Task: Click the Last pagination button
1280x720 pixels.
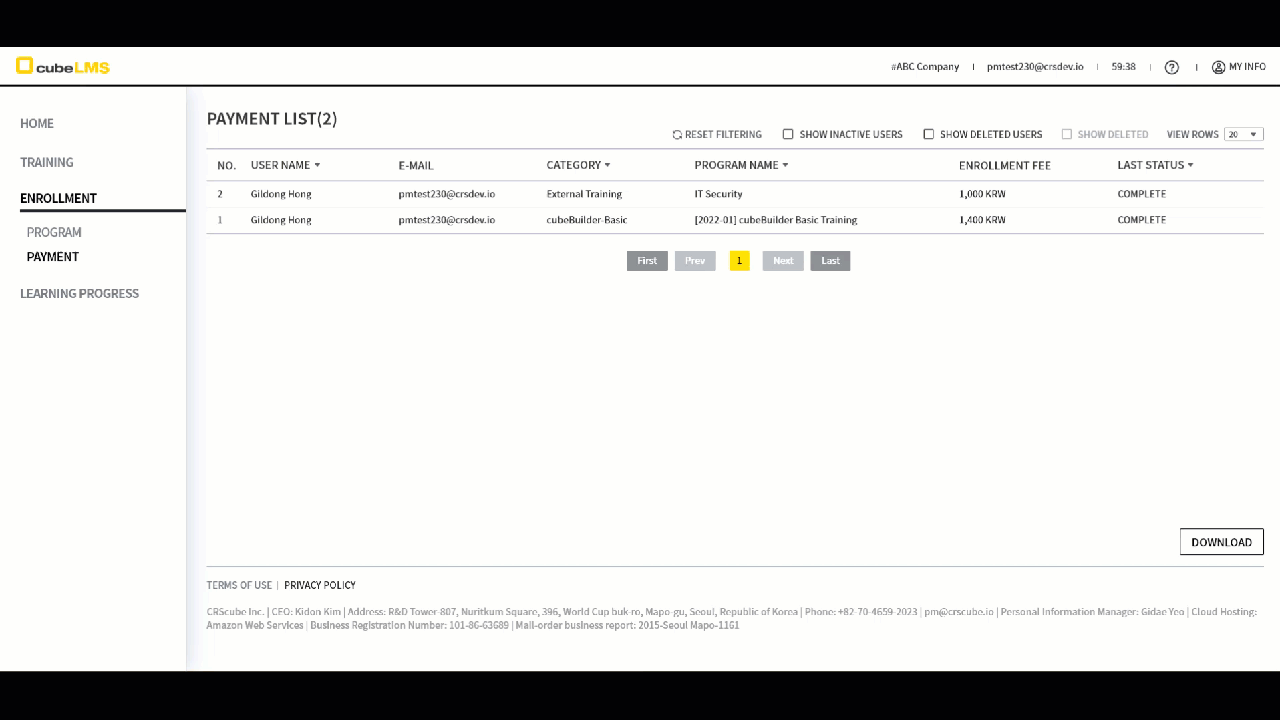Action: click(x=830, y=261)
